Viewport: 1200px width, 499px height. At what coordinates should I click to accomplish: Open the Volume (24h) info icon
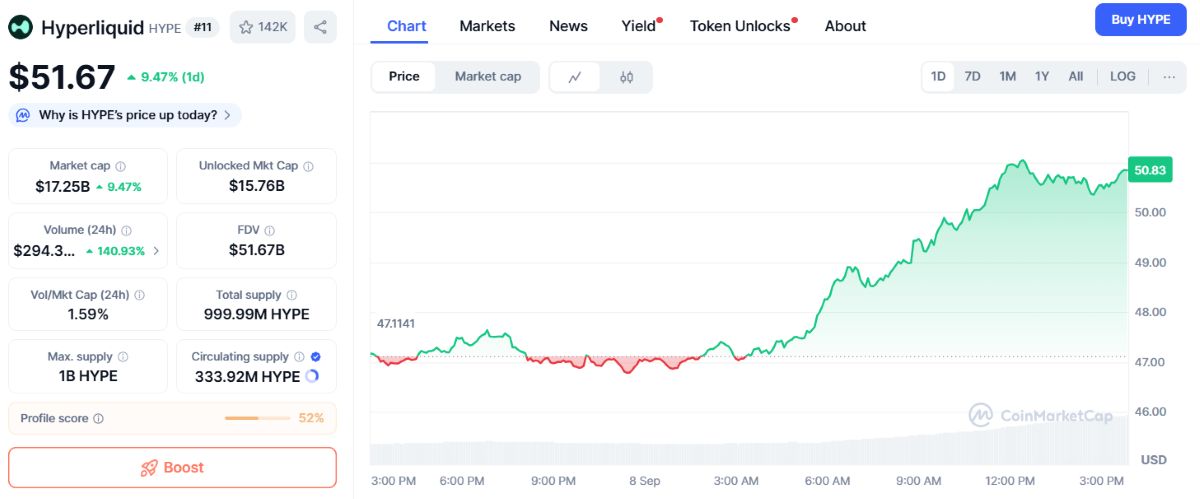point(126,230)
